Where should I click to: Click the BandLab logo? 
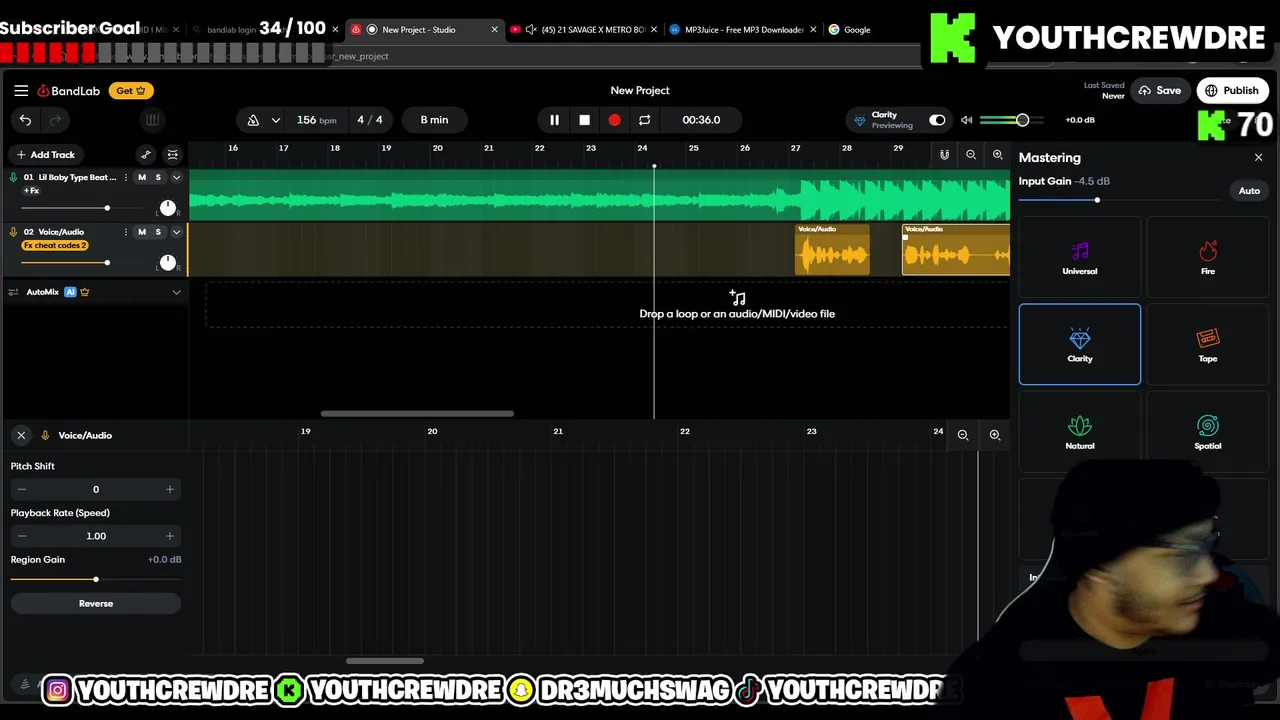[69, 91]
